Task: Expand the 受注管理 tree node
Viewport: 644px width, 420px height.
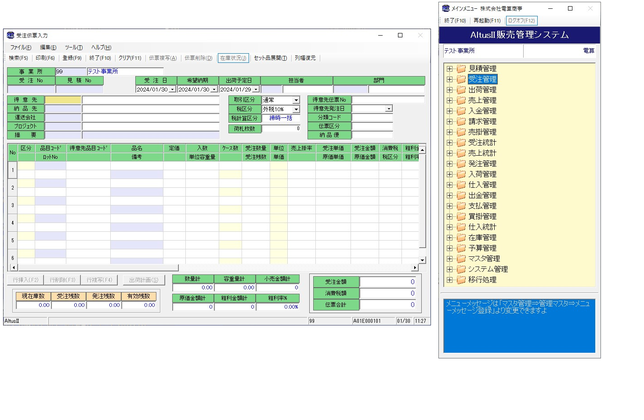Action: pos(449,79)
